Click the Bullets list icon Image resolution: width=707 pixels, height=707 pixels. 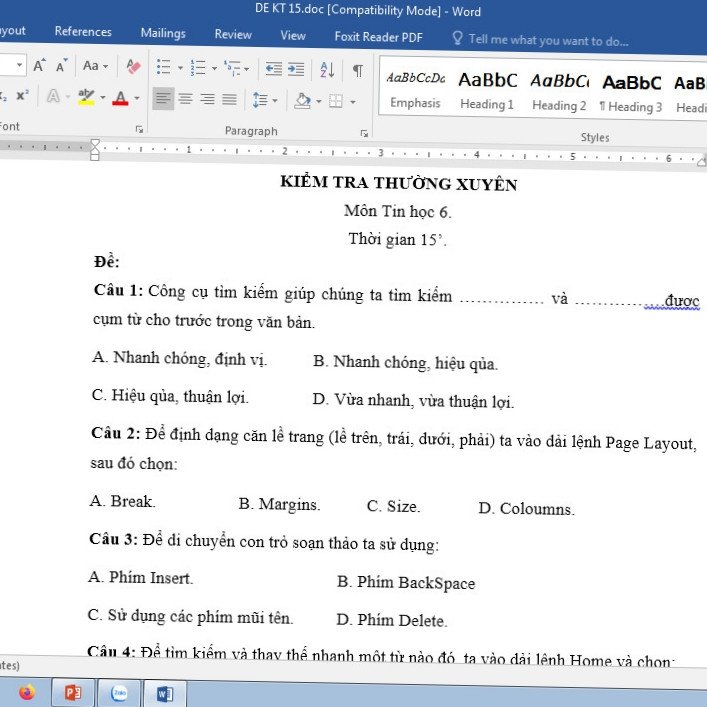tap(163, 67)
